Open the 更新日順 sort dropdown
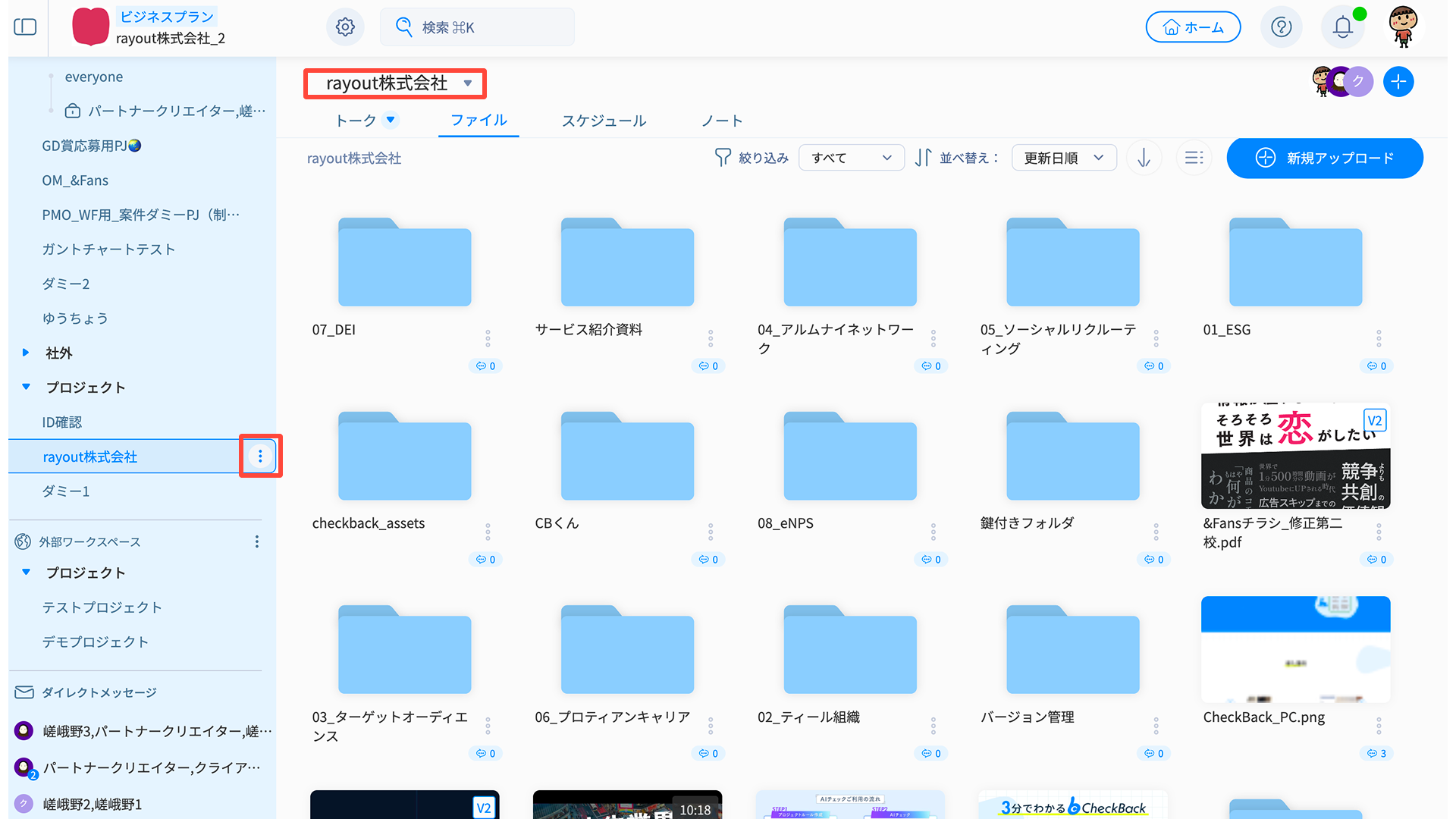The image size is (1456, 819). (x=1063, y=158)
